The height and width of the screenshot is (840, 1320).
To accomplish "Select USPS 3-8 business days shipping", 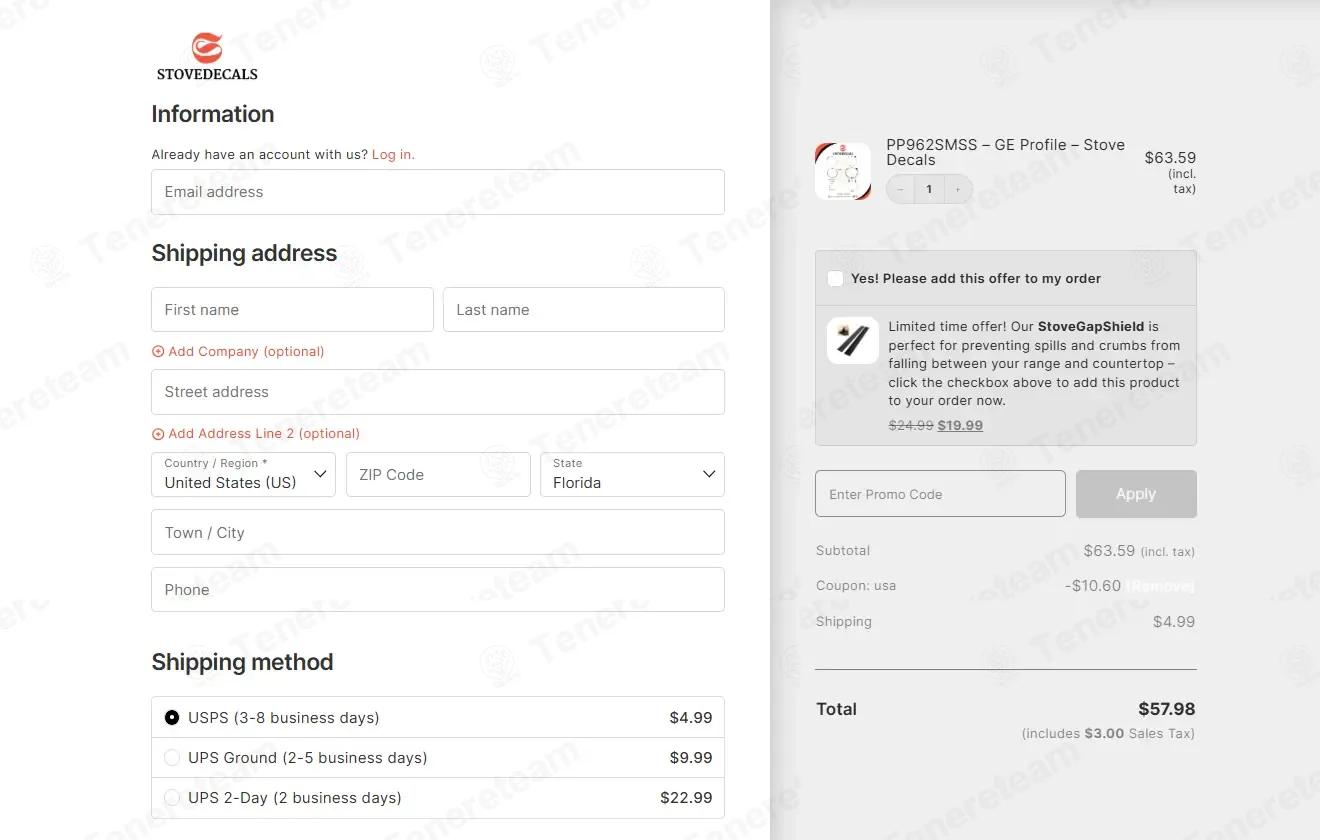I will point(172,718).
